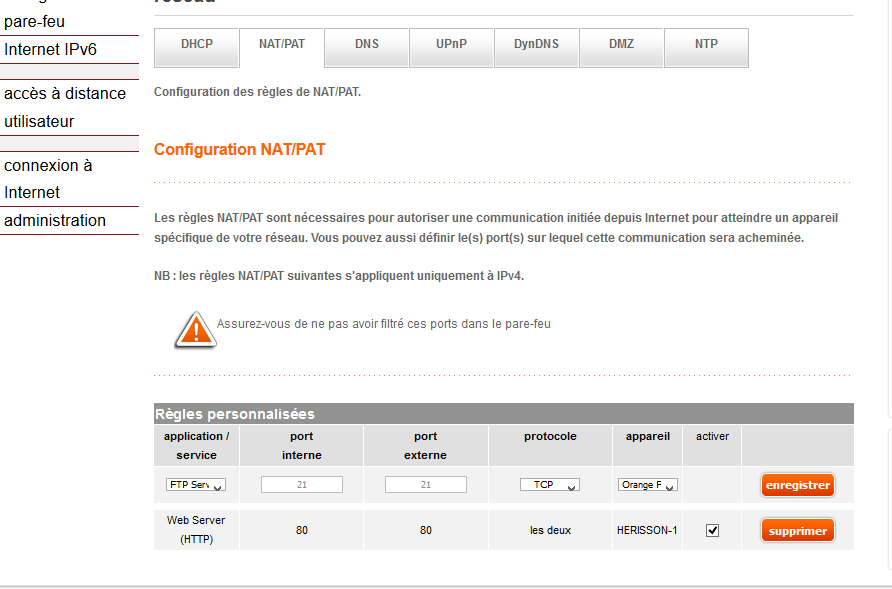The image size is (892, 589).
Task: Open the DynDNS settings tab
Action: [x=536, y=47]
